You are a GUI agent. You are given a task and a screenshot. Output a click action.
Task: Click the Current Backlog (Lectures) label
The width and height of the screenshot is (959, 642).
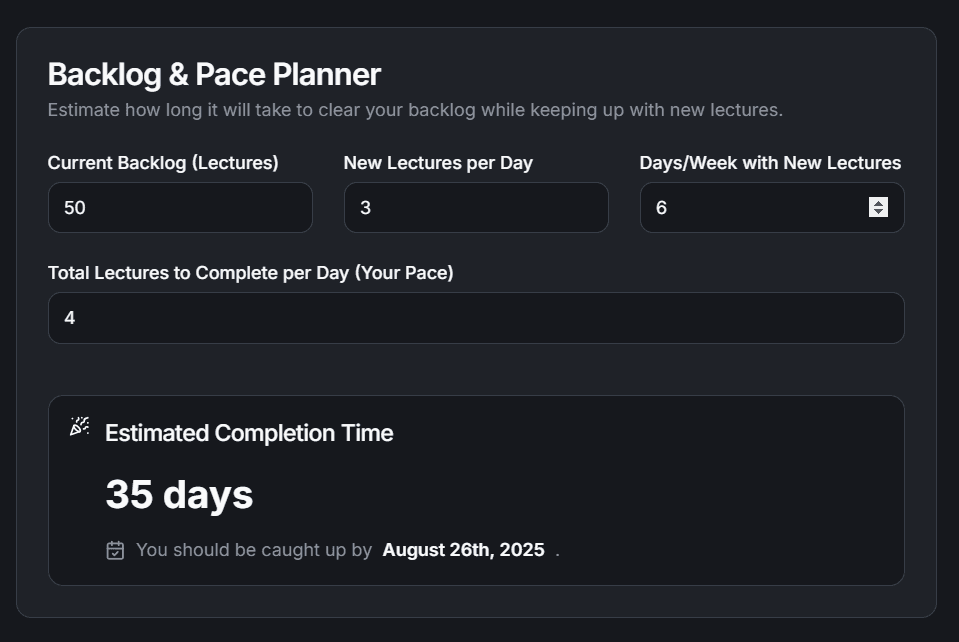pos(163,162)
